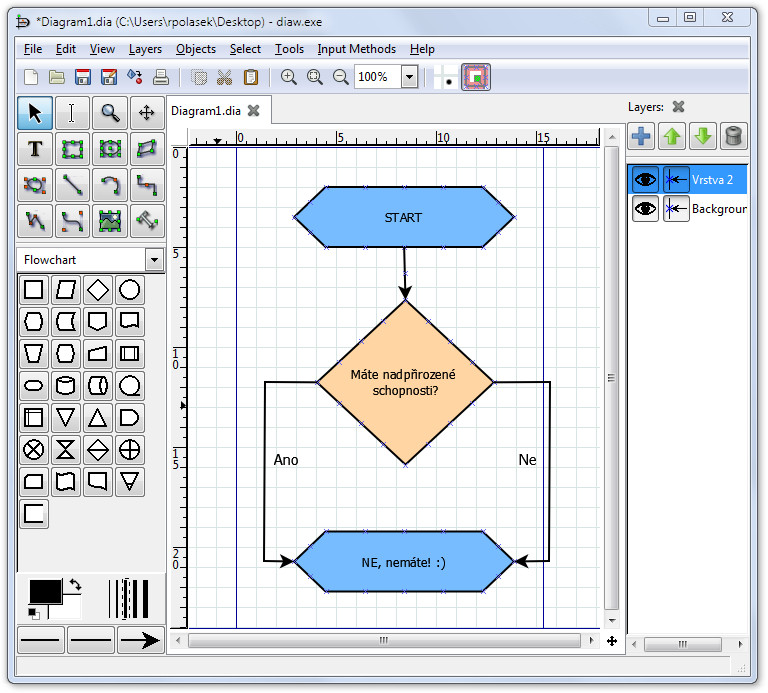Image resolution: width=768 pixels, height=693 pixels.
Task: Select the Bezier gon tool
Action: (35, 185)
